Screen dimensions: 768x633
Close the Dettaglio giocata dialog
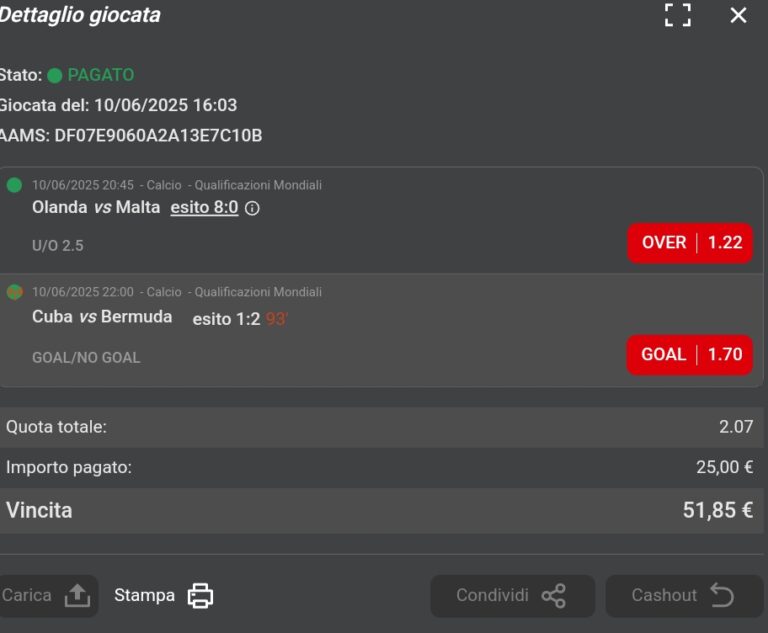coord(738,15)
